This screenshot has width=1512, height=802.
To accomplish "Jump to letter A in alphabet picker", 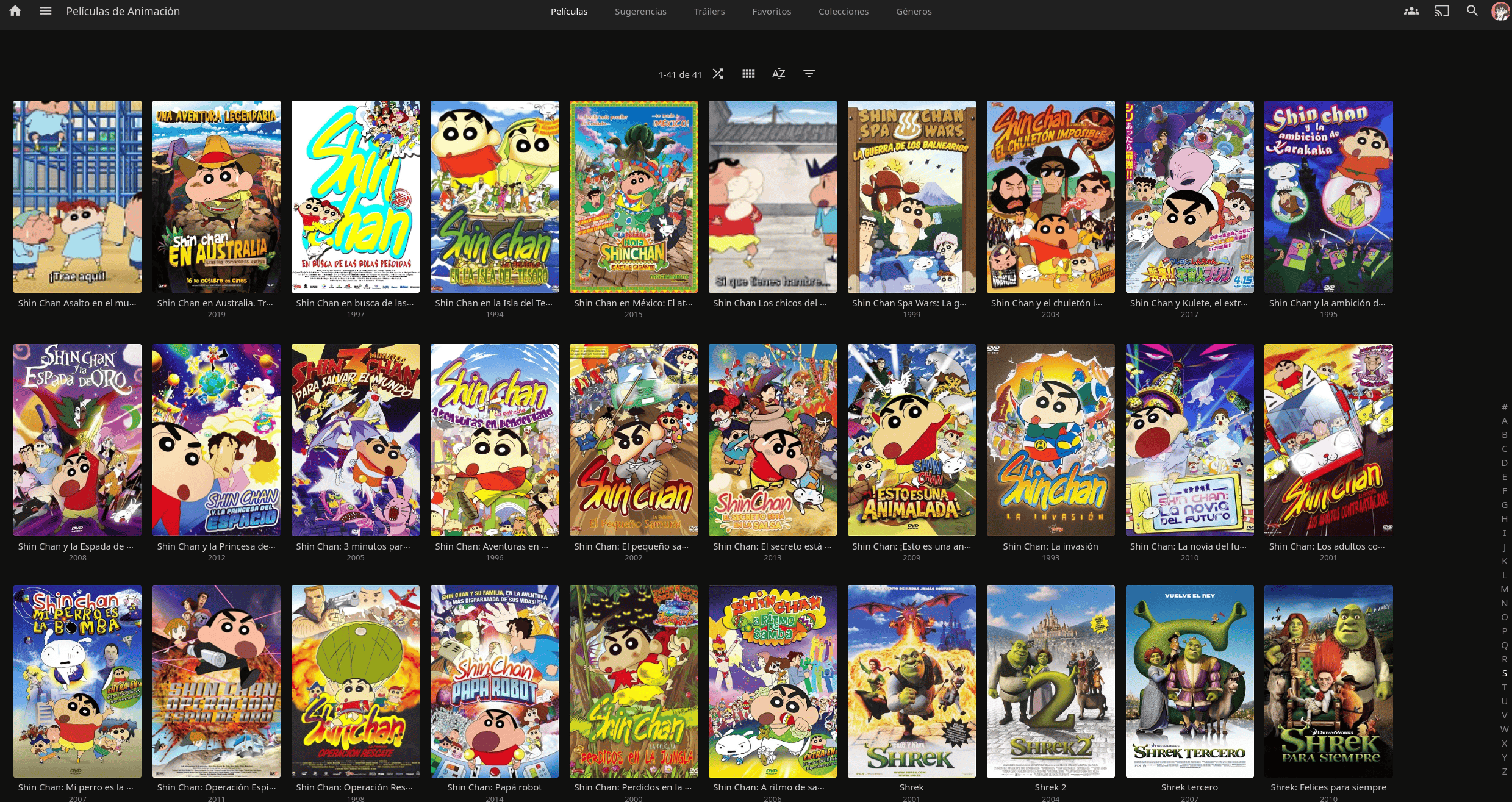I will point(1504,421).
